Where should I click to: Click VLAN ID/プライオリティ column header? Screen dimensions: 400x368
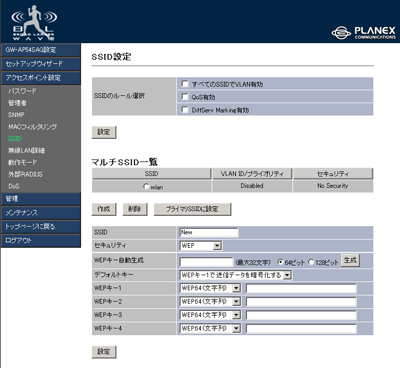(252, 174)
